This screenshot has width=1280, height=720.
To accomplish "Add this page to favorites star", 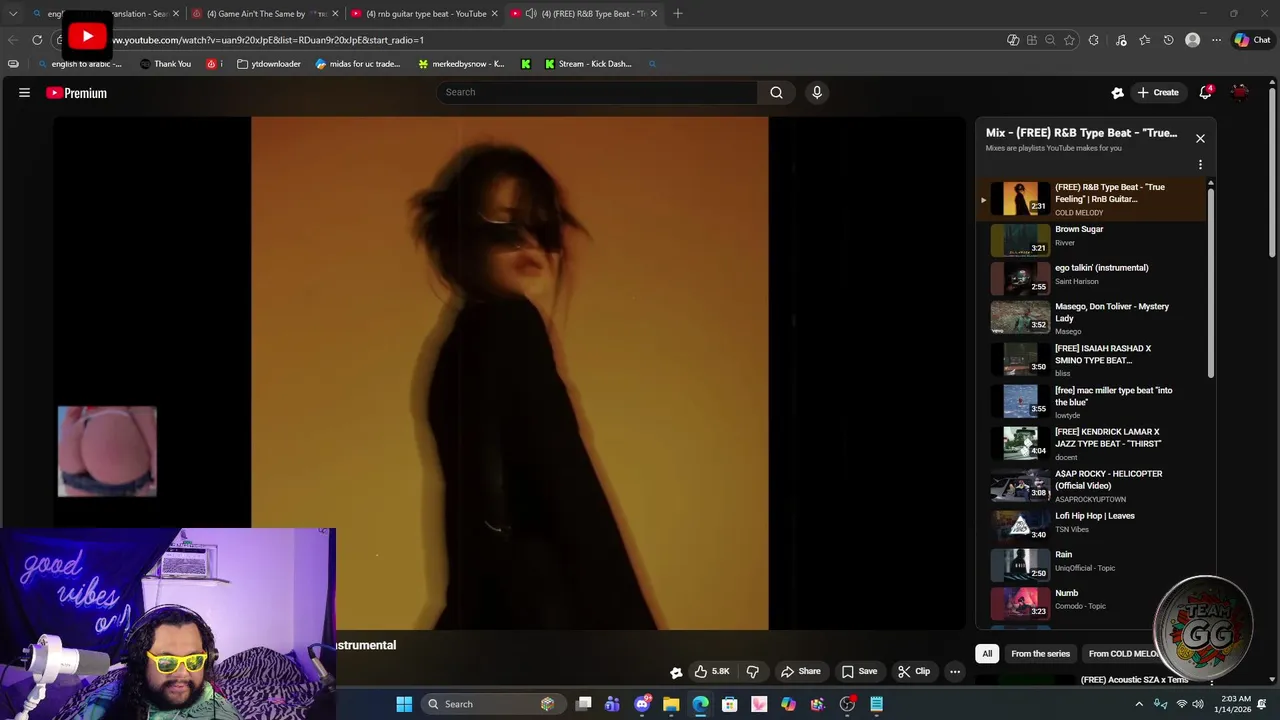I will (1069, 40).
